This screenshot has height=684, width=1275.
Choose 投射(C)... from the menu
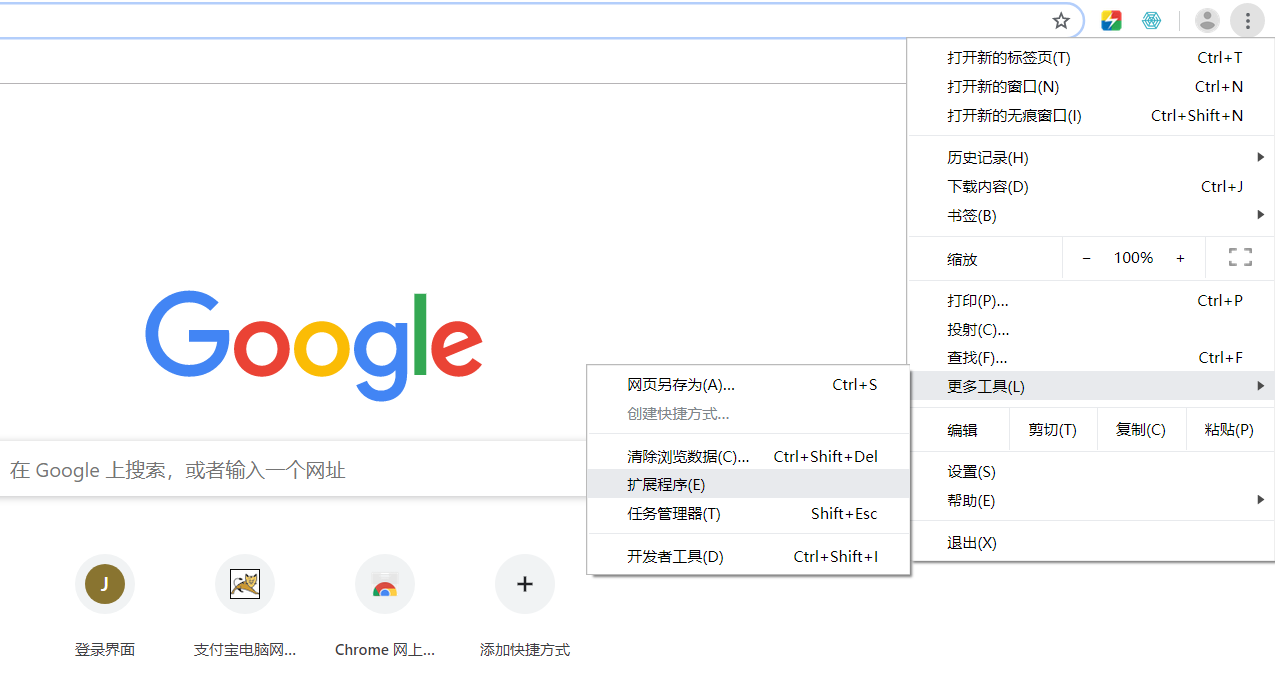click(x=1091, y=330)
